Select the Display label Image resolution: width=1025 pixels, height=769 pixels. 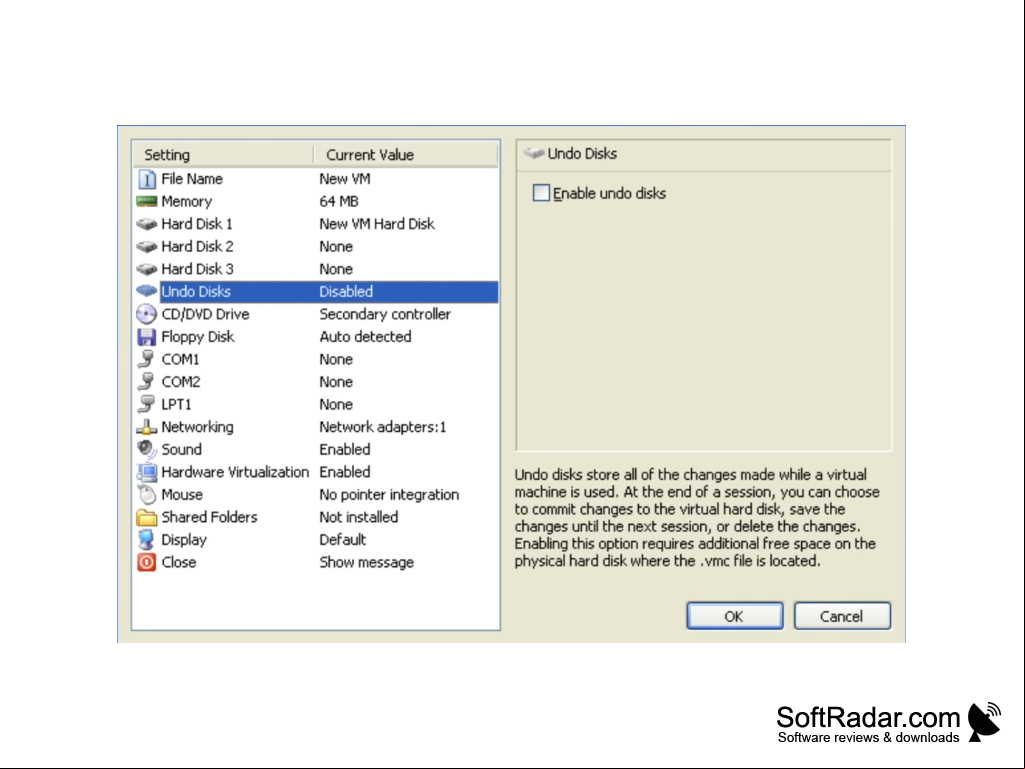pos(184,540)
